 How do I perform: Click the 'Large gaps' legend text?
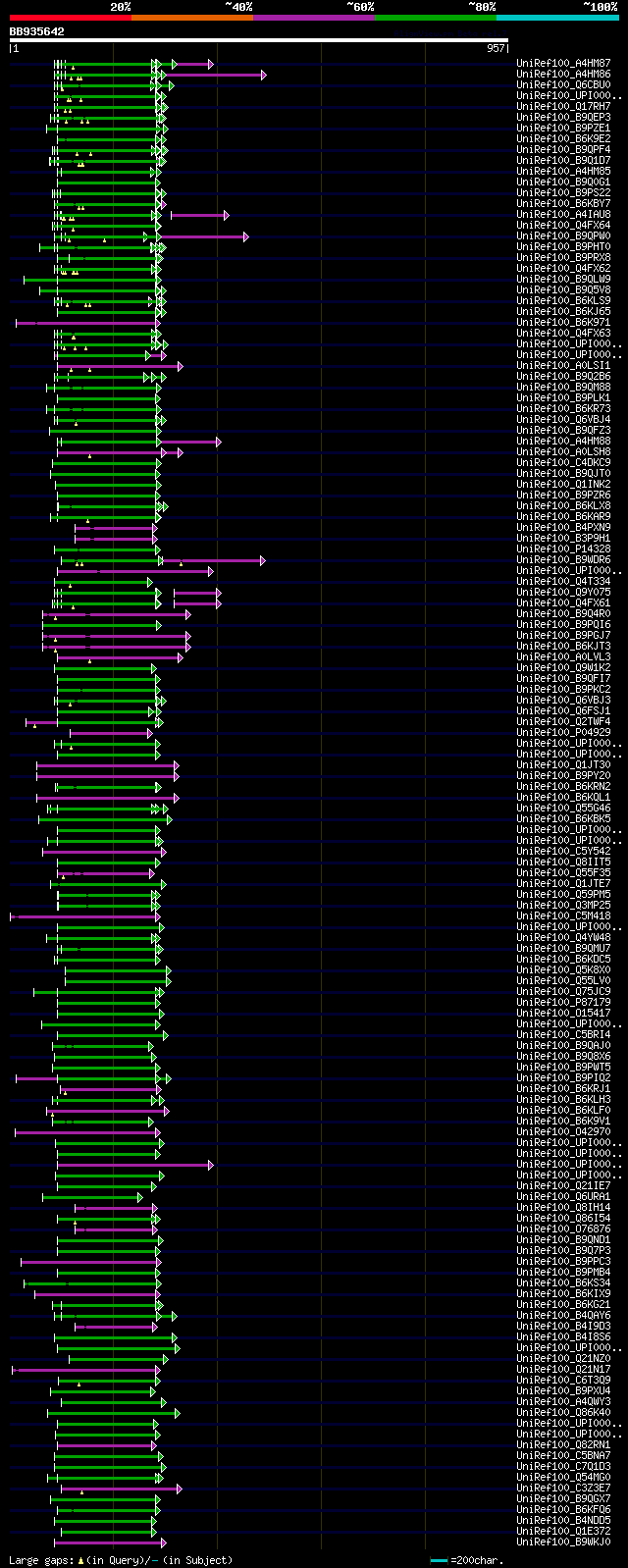[42, 1560]
